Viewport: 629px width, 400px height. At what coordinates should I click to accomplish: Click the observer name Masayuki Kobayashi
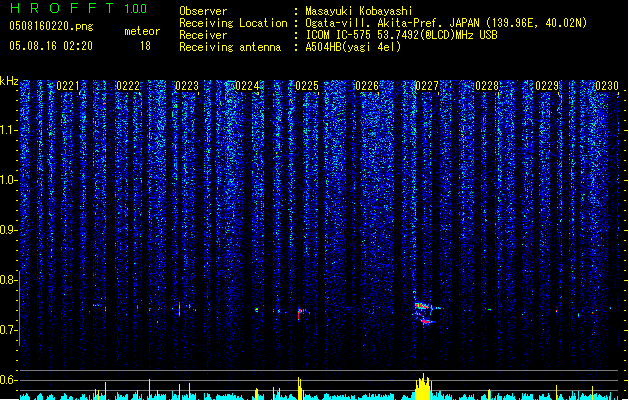[359, 11]
